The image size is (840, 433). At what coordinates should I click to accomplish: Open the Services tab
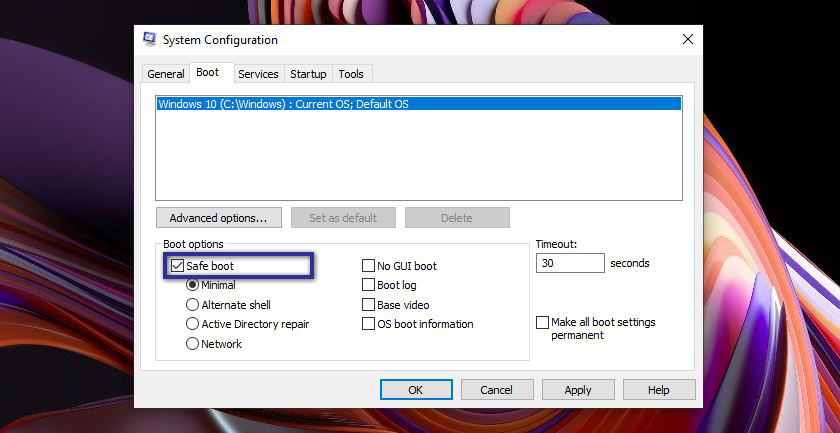(258, 74)
